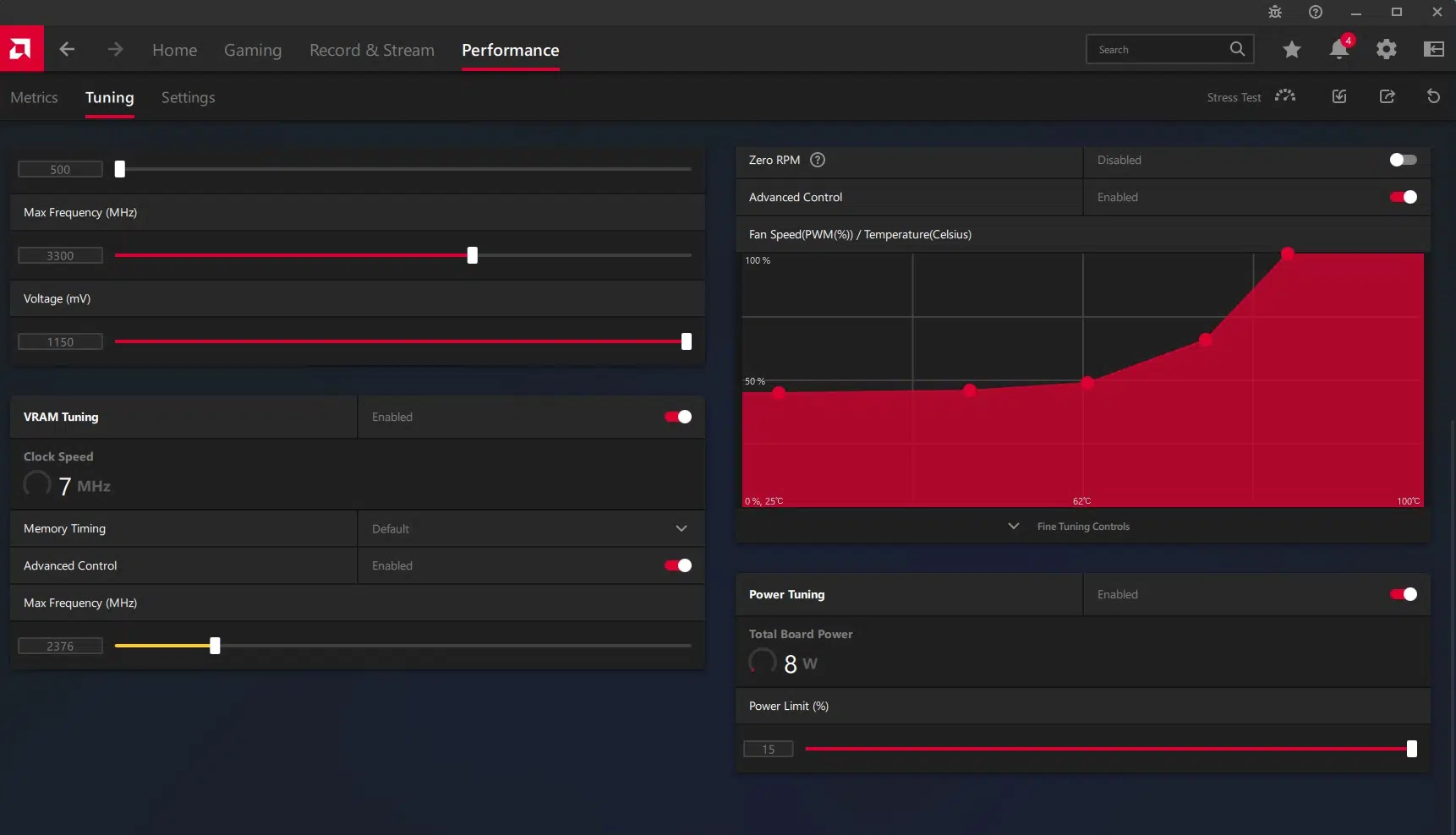
Task: Select the second fan curve point
Action: pos(970,390)
